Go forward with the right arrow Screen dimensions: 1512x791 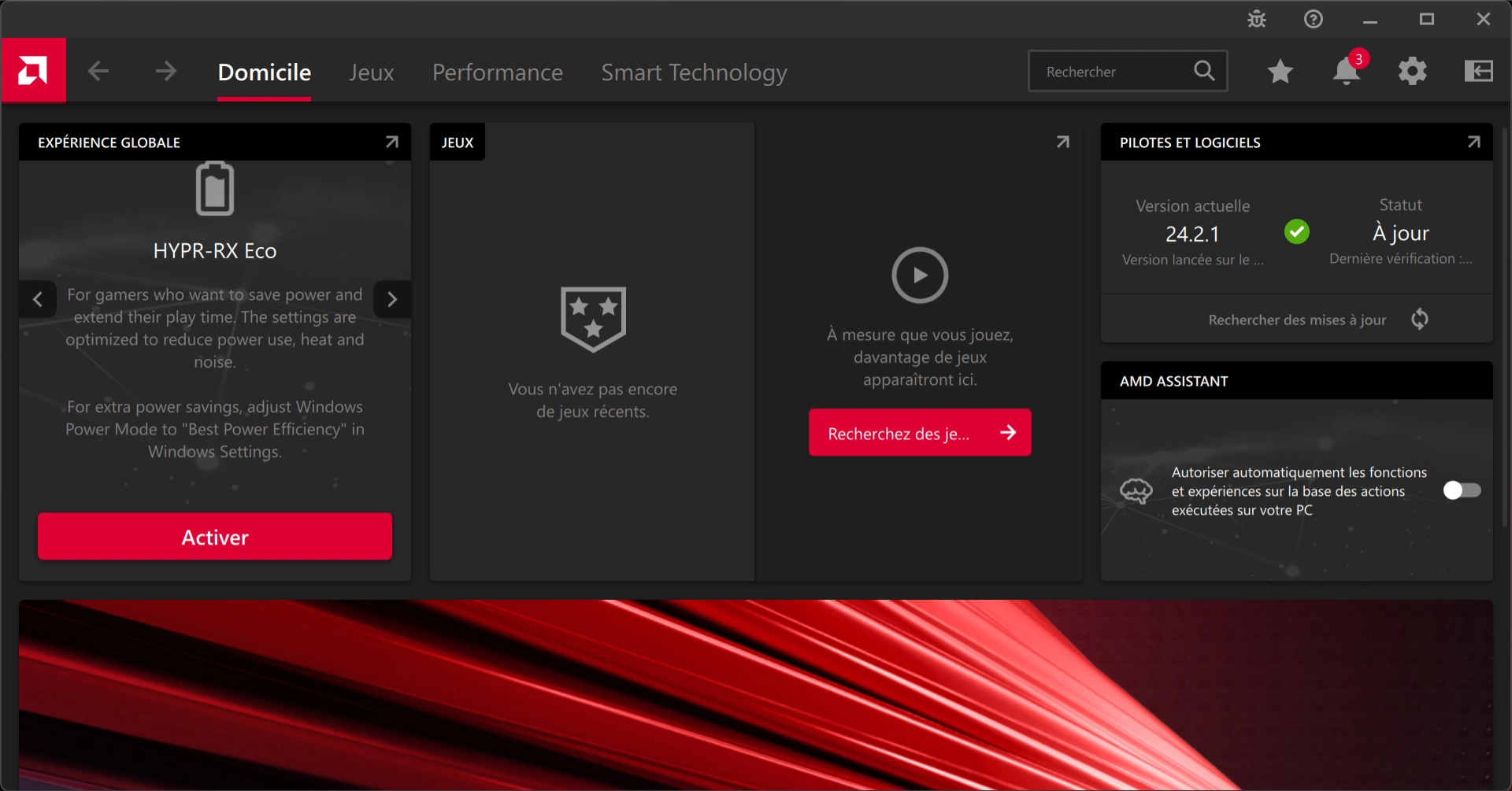pyautogui.click(x=165, y=72)
